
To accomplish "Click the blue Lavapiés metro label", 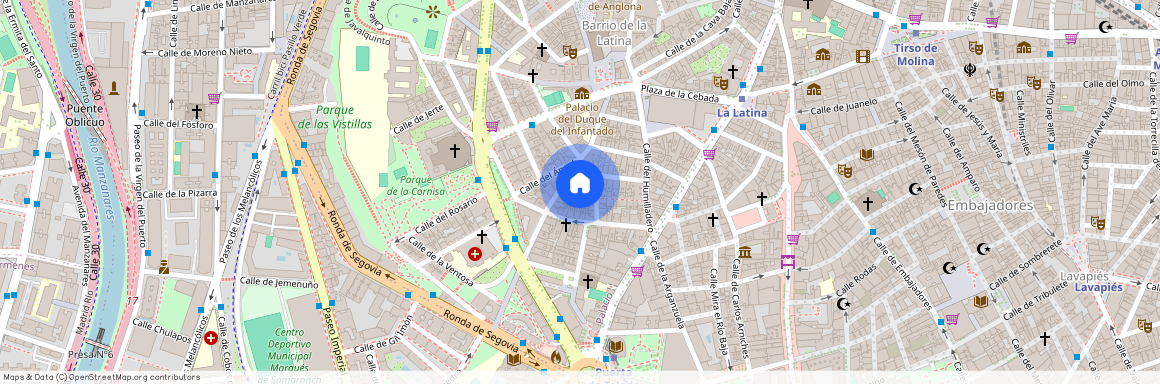I will coord(1099,287).
